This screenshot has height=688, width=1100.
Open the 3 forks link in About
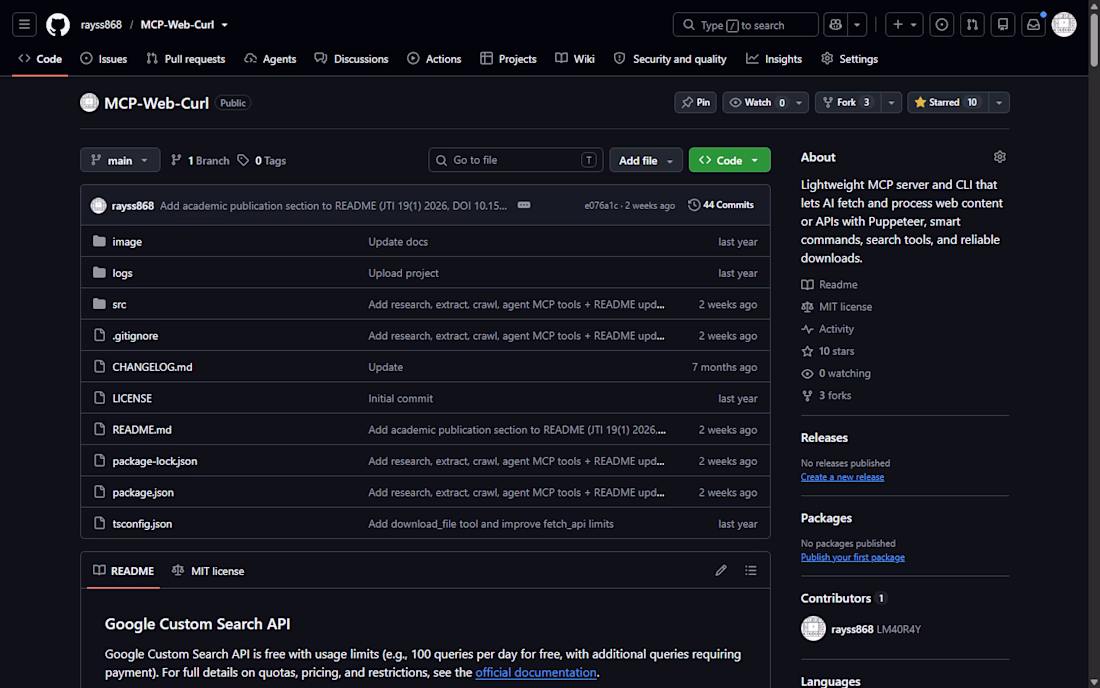click(x=826, y=396)
